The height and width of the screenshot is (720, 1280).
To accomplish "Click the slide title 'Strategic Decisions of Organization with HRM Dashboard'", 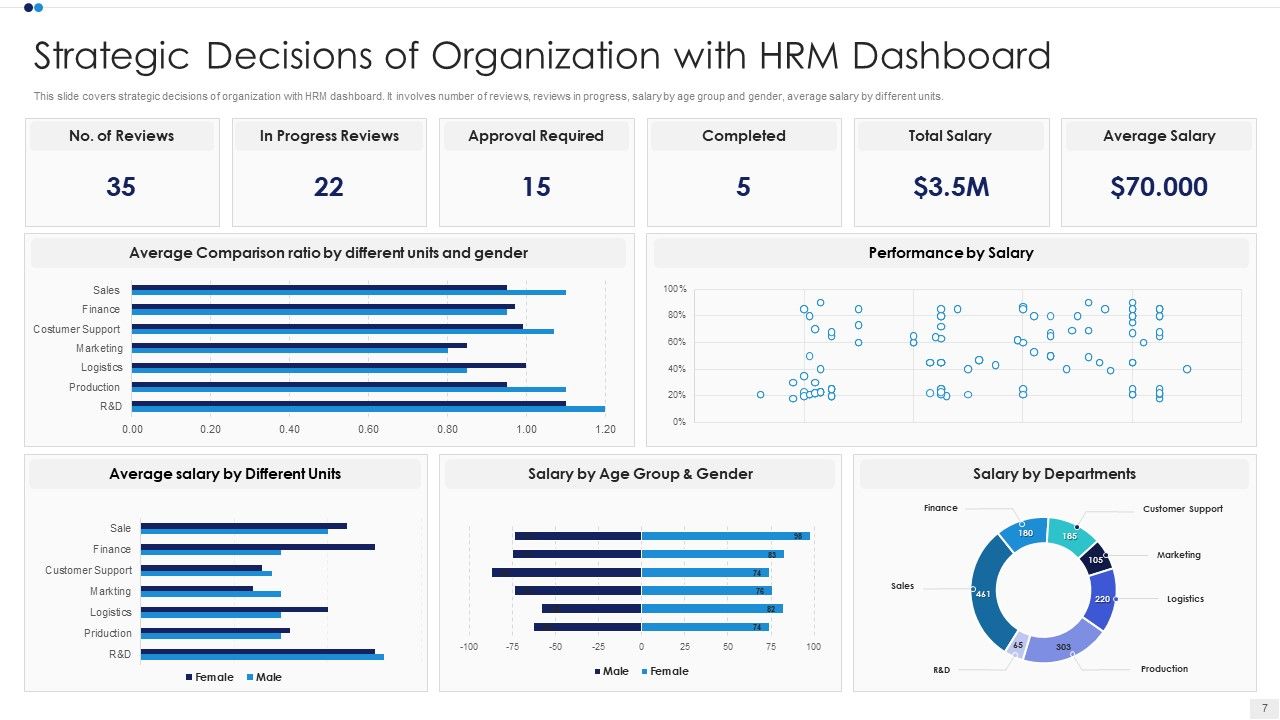I will [x=542, y=56].
